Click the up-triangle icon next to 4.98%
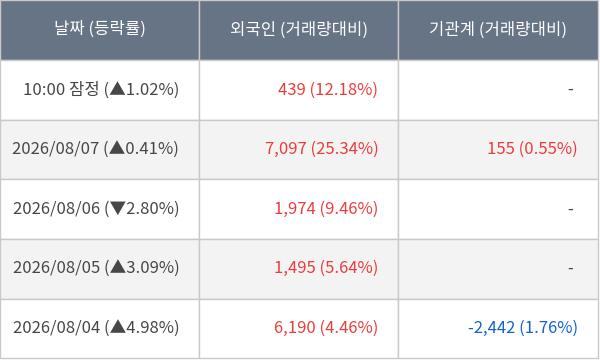 pos(118,327)
